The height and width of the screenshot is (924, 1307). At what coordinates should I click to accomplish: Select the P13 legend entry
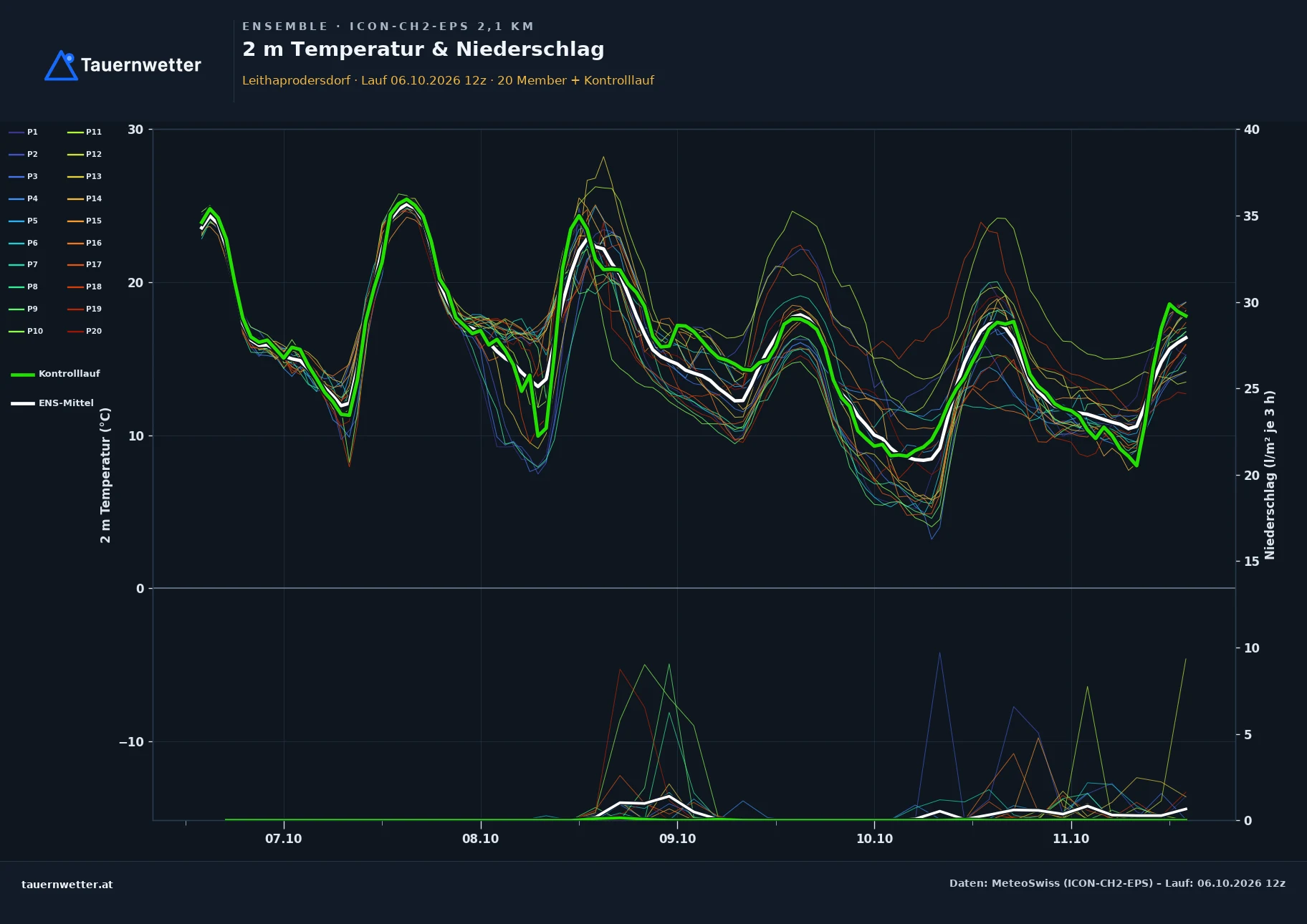click(x=85, y=176)
